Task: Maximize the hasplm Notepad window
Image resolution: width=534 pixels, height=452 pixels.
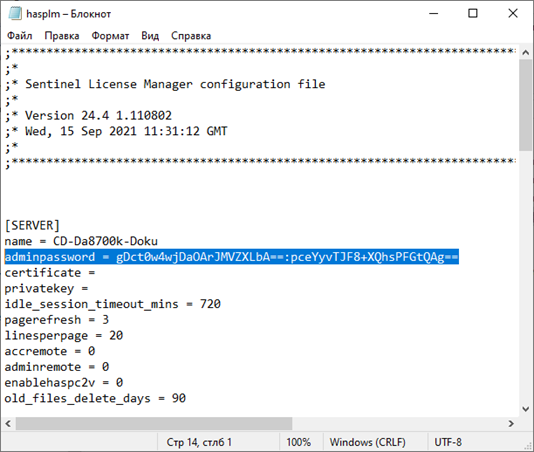Action: point(473,14)
